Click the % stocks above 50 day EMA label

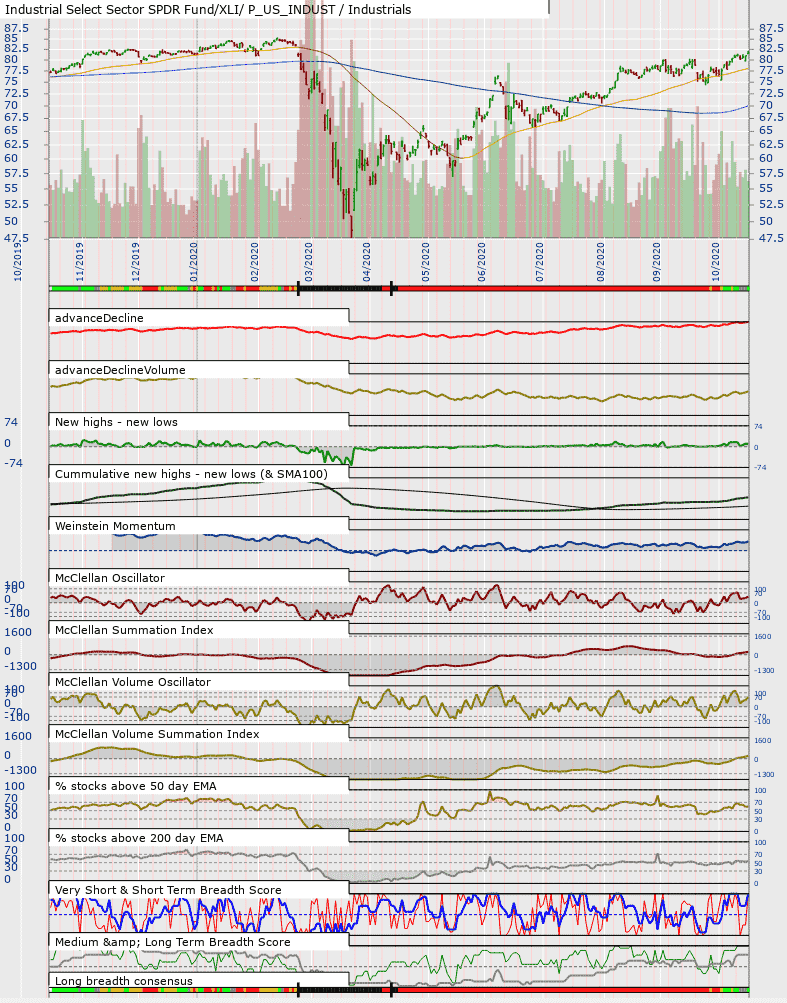click(x=136, y=786)
